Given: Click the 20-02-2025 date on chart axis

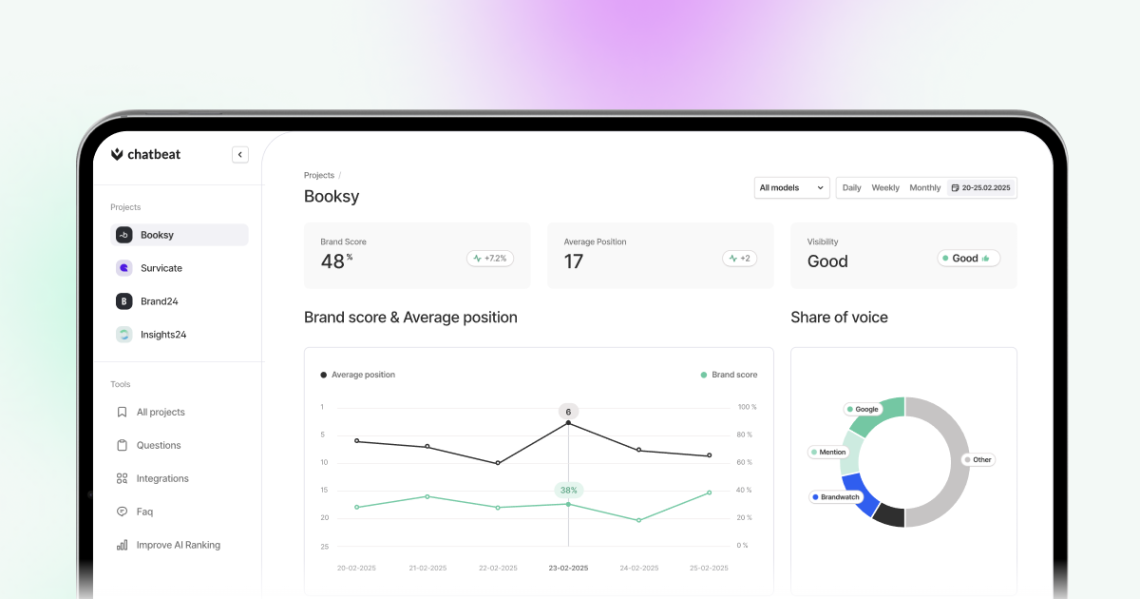Looking at the screenshot, I should point(356,568).
